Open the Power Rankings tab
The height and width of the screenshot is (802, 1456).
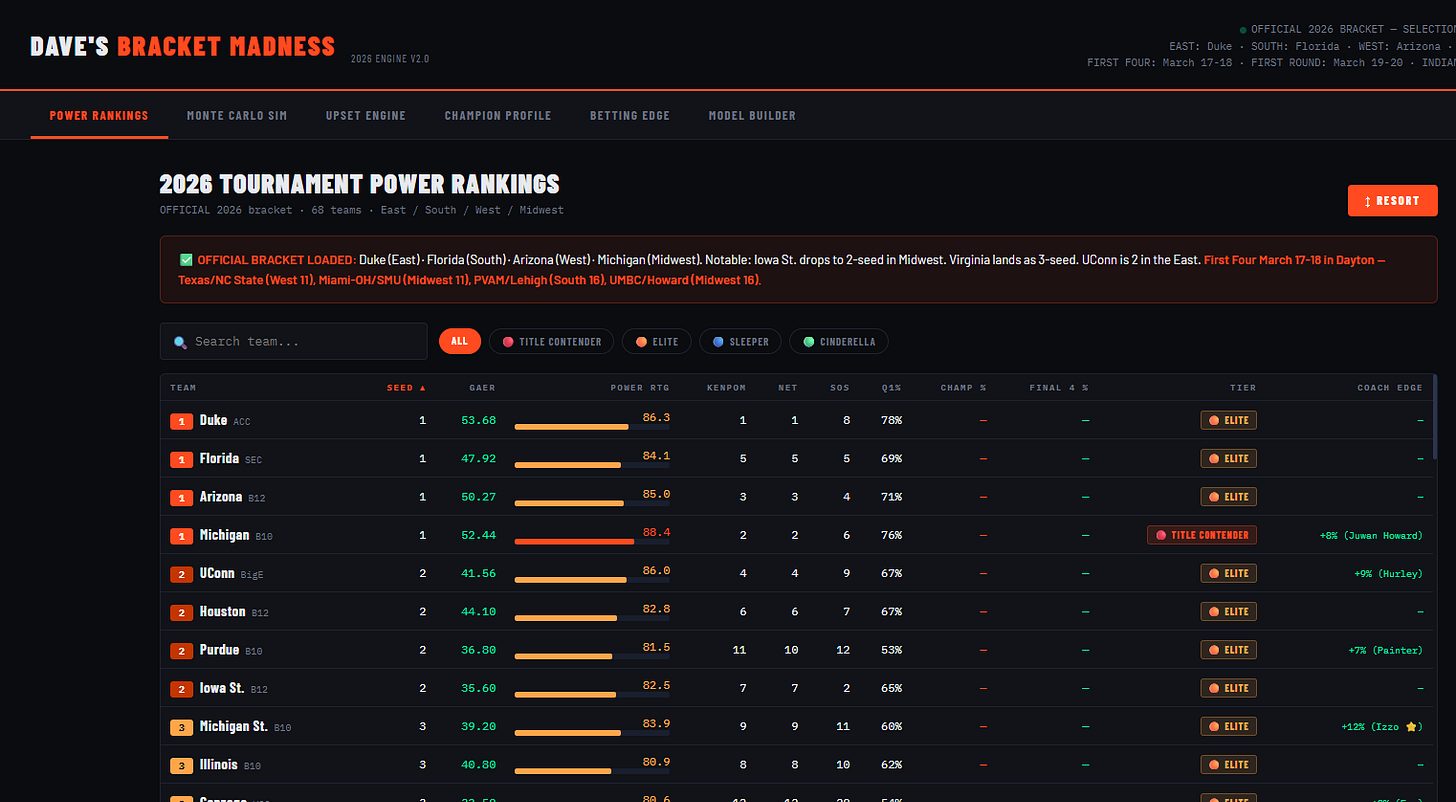click(x=99, y=116)
